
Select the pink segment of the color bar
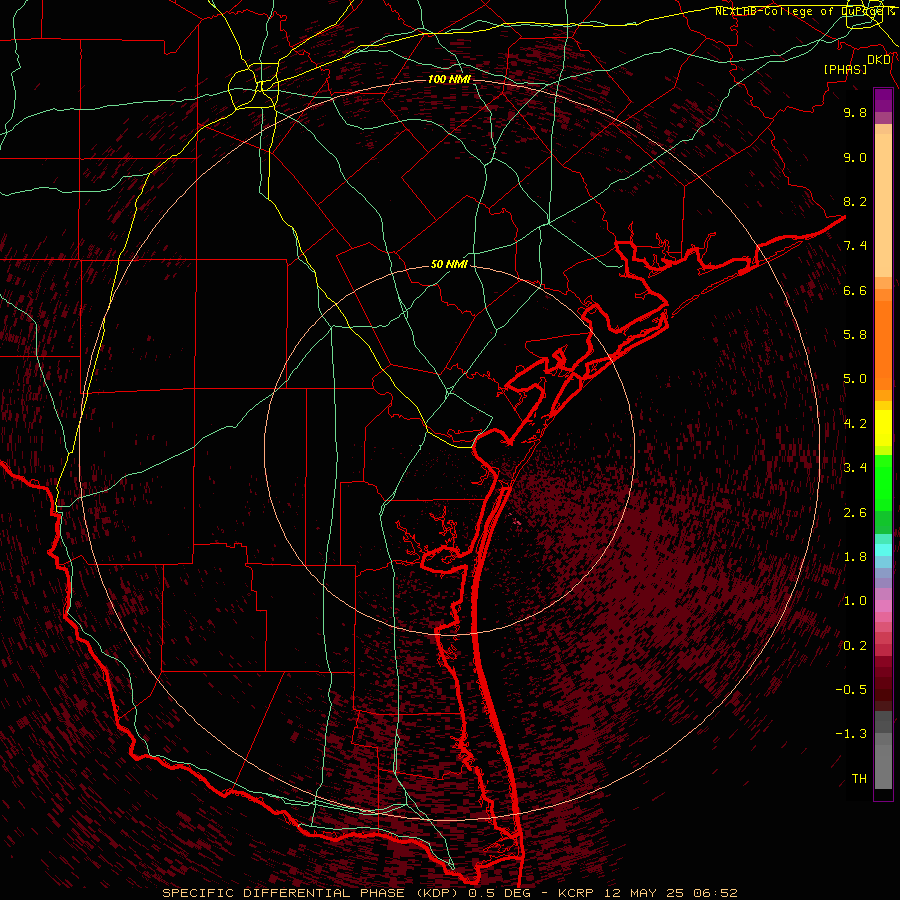[x=883, y=606]
